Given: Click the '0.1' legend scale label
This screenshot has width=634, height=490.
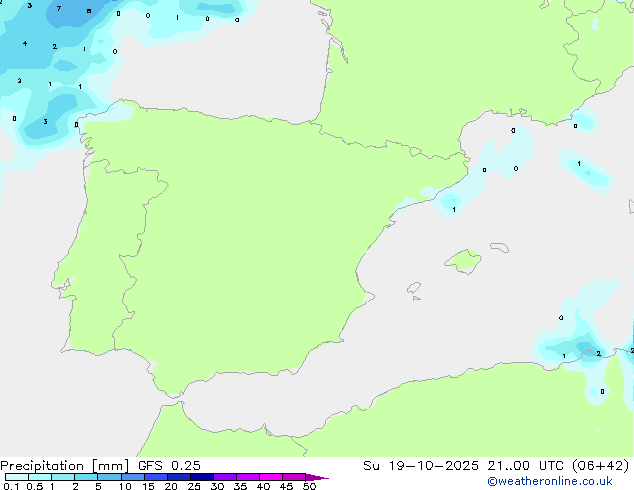Looking at the screenshot, I should tap(11, 486).
